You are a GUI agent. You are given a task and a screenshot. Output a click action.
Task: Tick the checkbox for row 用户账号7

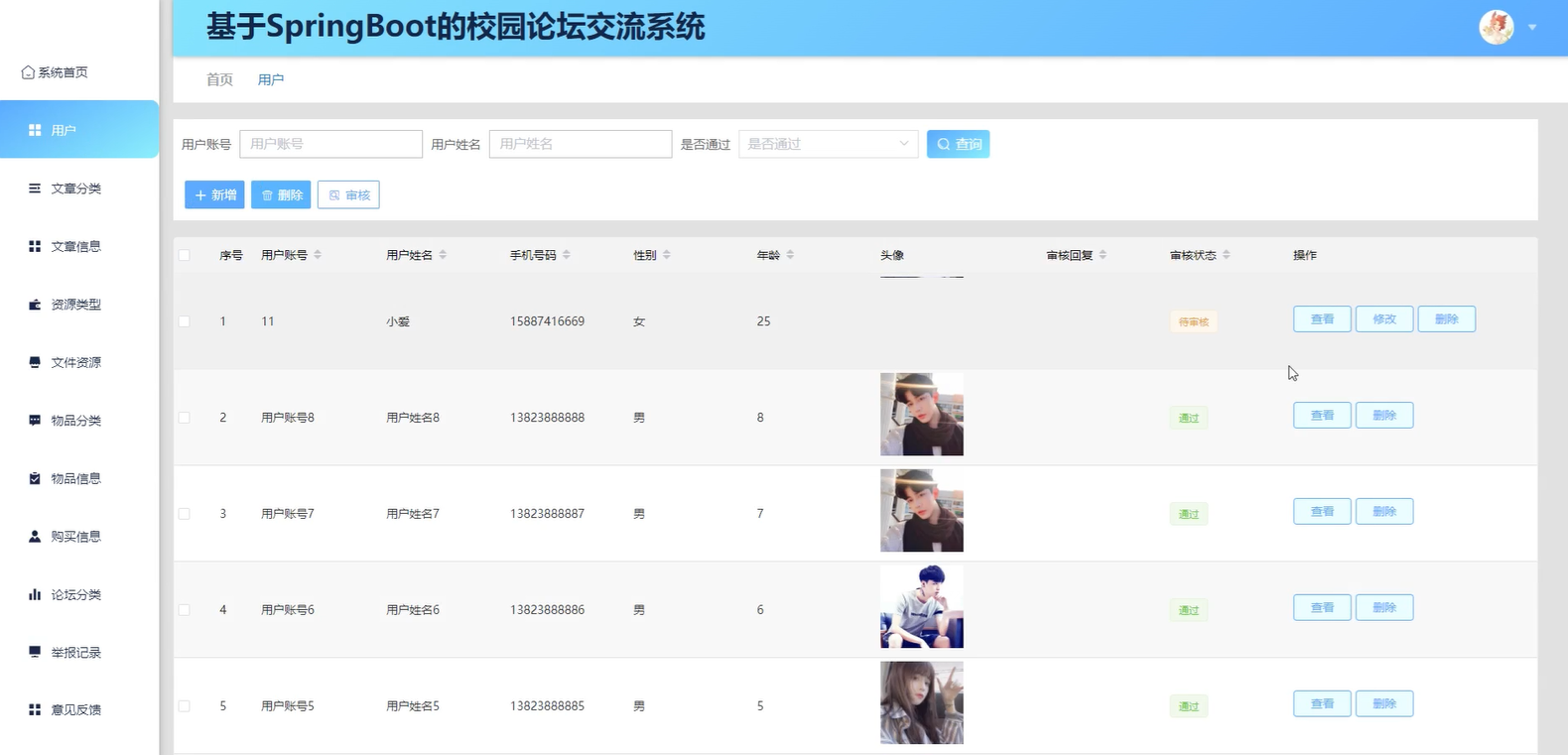coord(185,514)
